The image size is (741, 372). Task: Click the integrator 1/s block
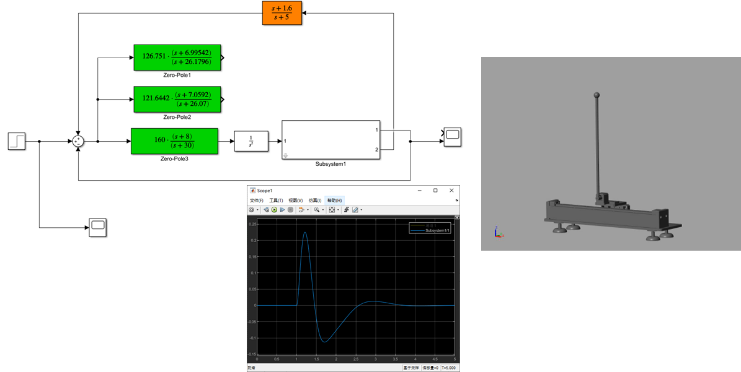click(x=251, y=141)
